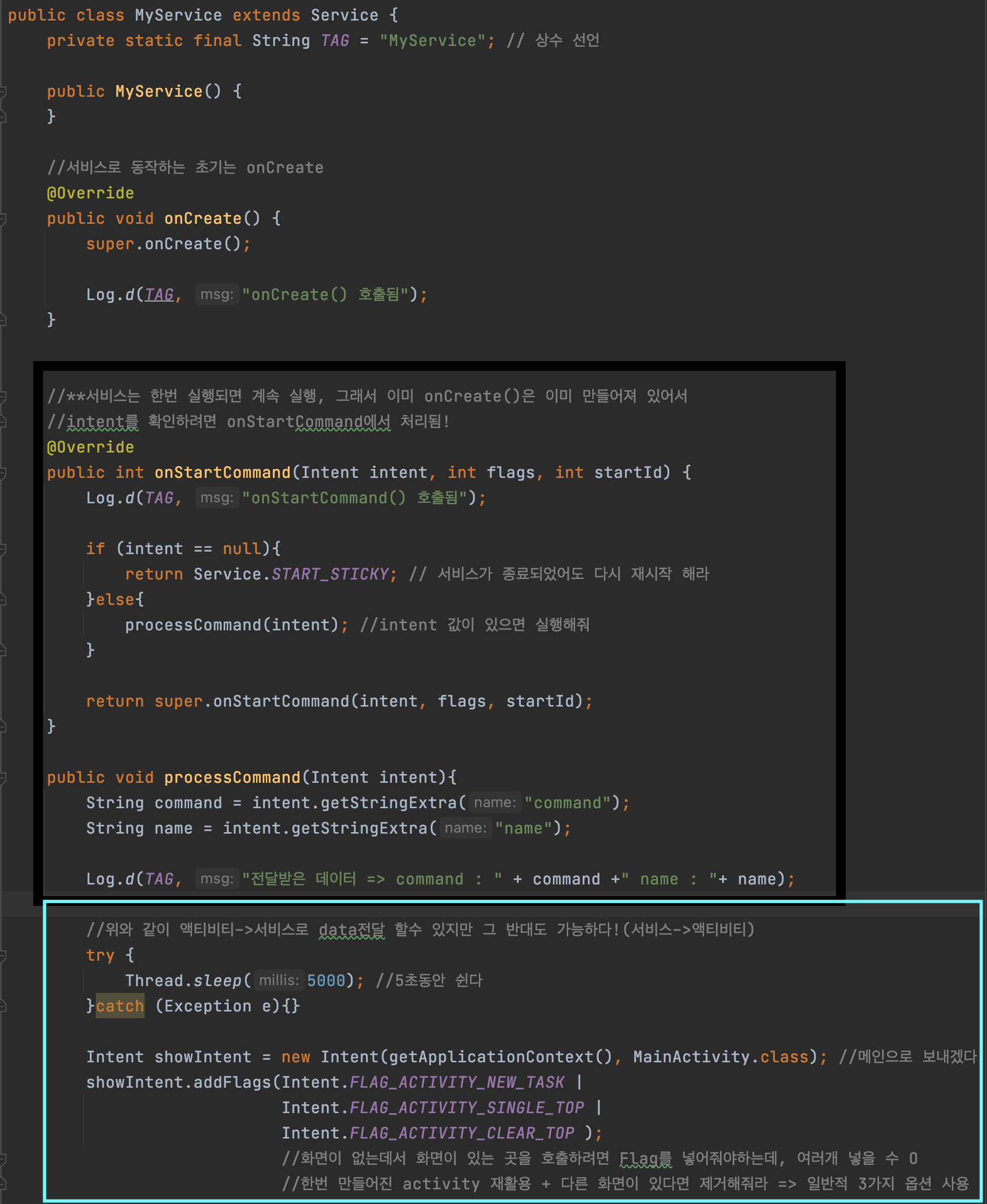Collapse MyService constructor using gutter fold marker
987x1204 pixels.
coord(3,91)
